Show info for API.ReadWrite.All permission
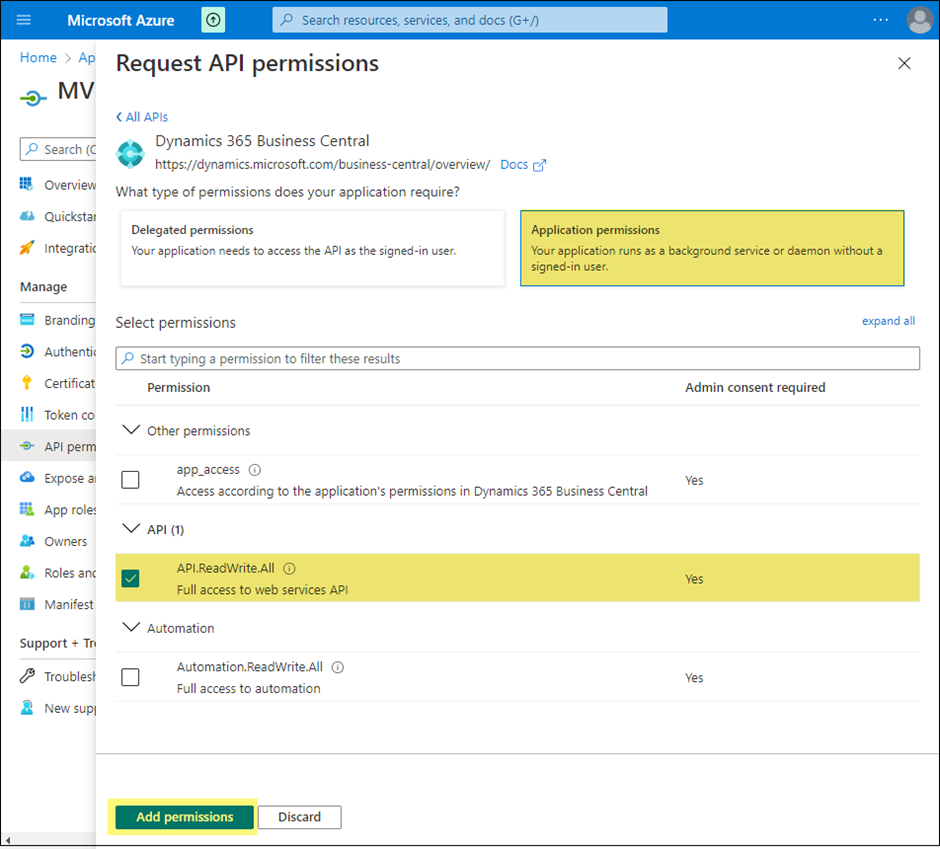Screen dimensions: 940x849 (290, 568)
